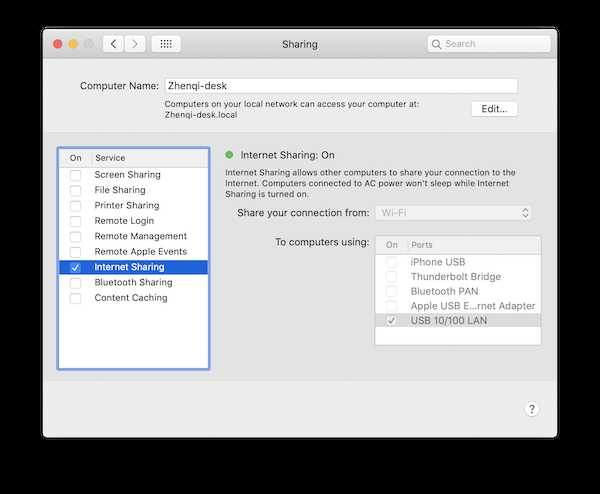The image size is (600, 494).
Task: Check the Bluetooth PAN port checkbox
Action: pyautogui.click(x=391, y=291)
